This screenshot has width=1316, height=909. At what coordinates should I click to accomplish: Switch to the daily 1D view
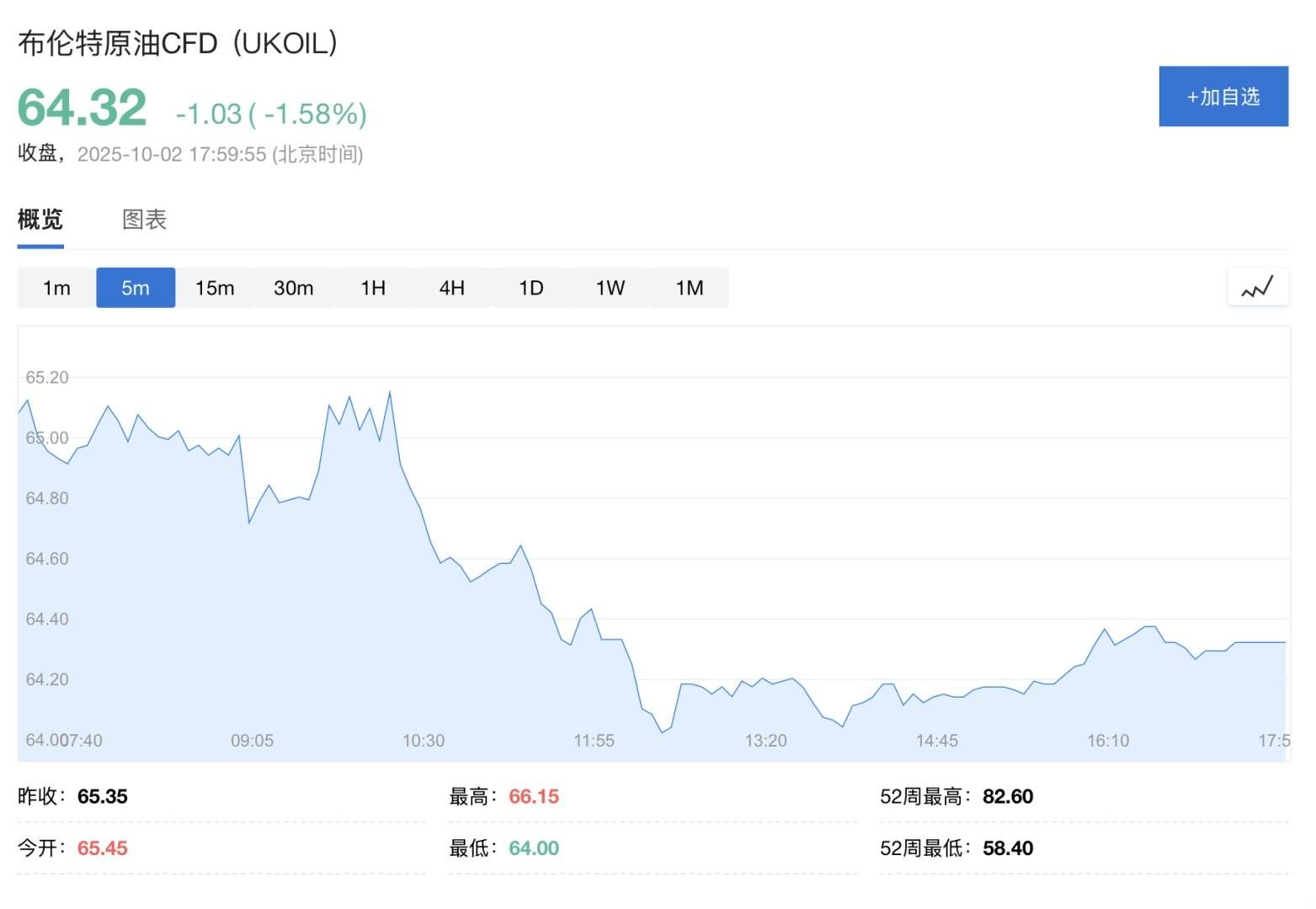click(530, 287)
